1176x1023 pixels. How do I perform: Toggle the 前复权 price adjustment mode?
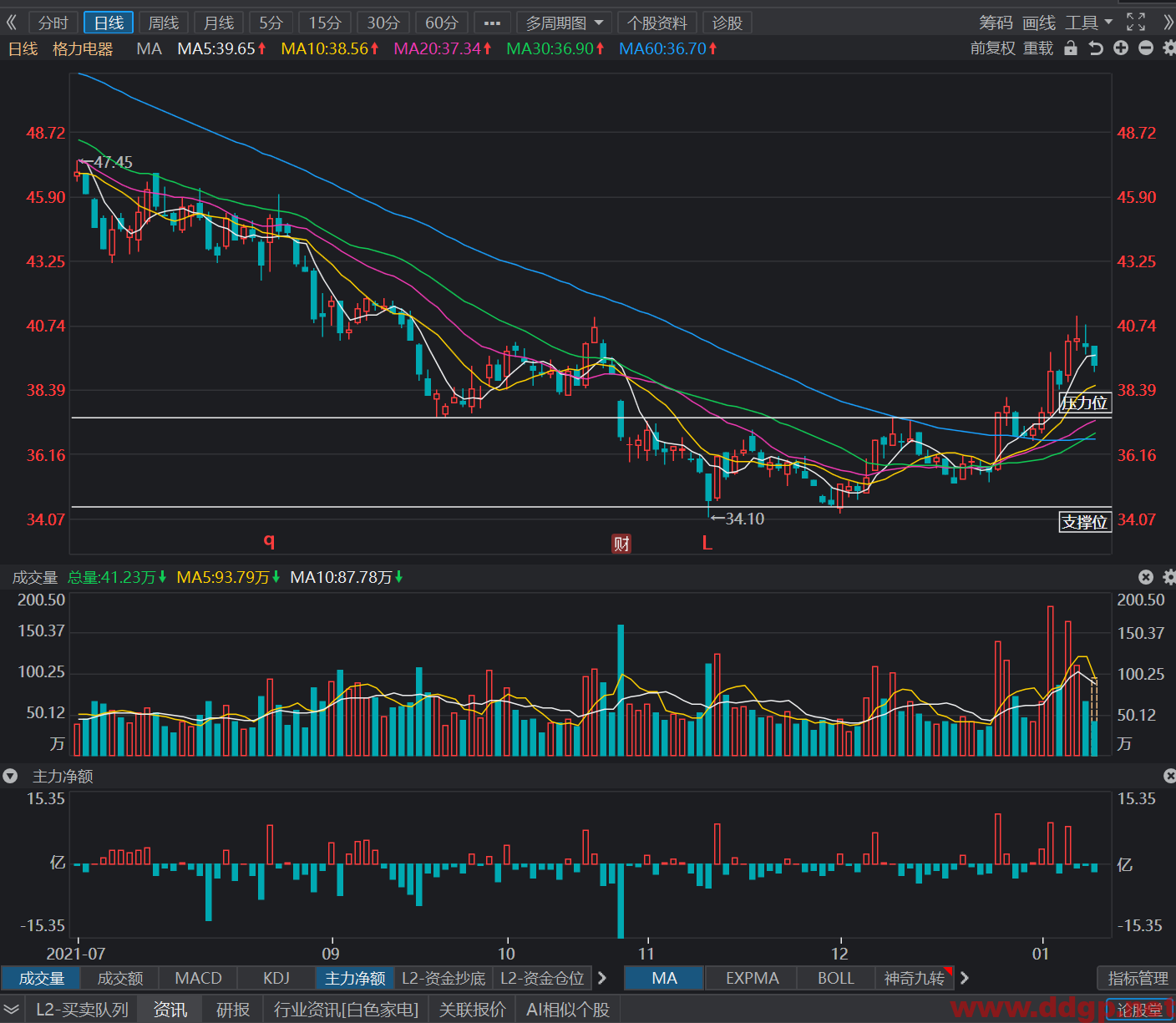tap(992, 48)
